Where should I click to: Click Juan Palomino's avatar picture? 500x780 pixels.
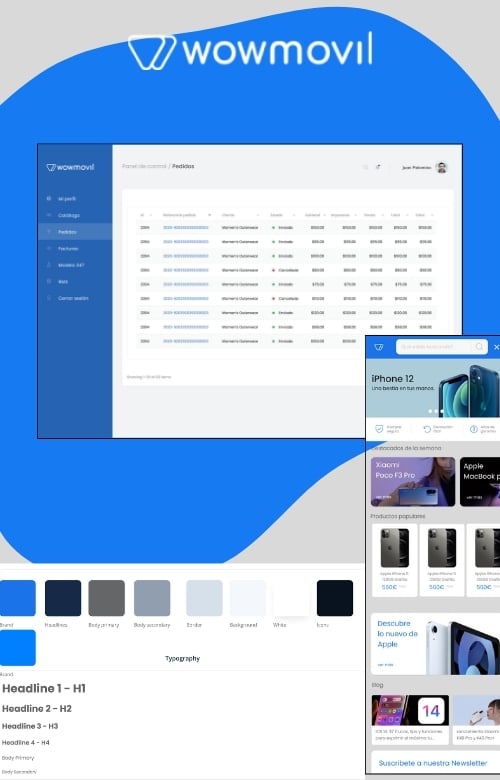441,168
